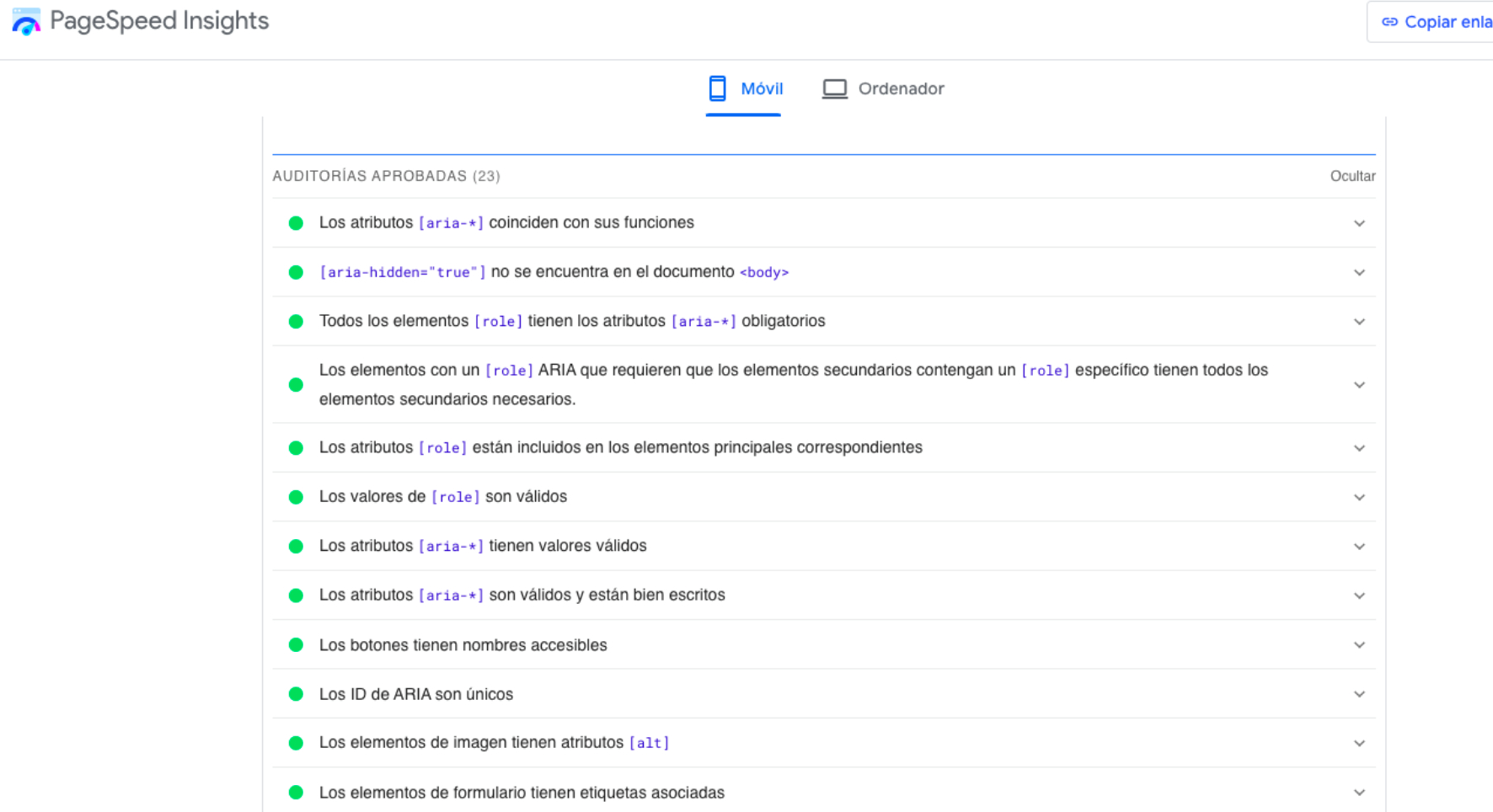Screen dimensions: 1493x812
Task: Click text 'Los elementos de imagen tienen atributos [alt]'
Action: [x=495, y=742]
